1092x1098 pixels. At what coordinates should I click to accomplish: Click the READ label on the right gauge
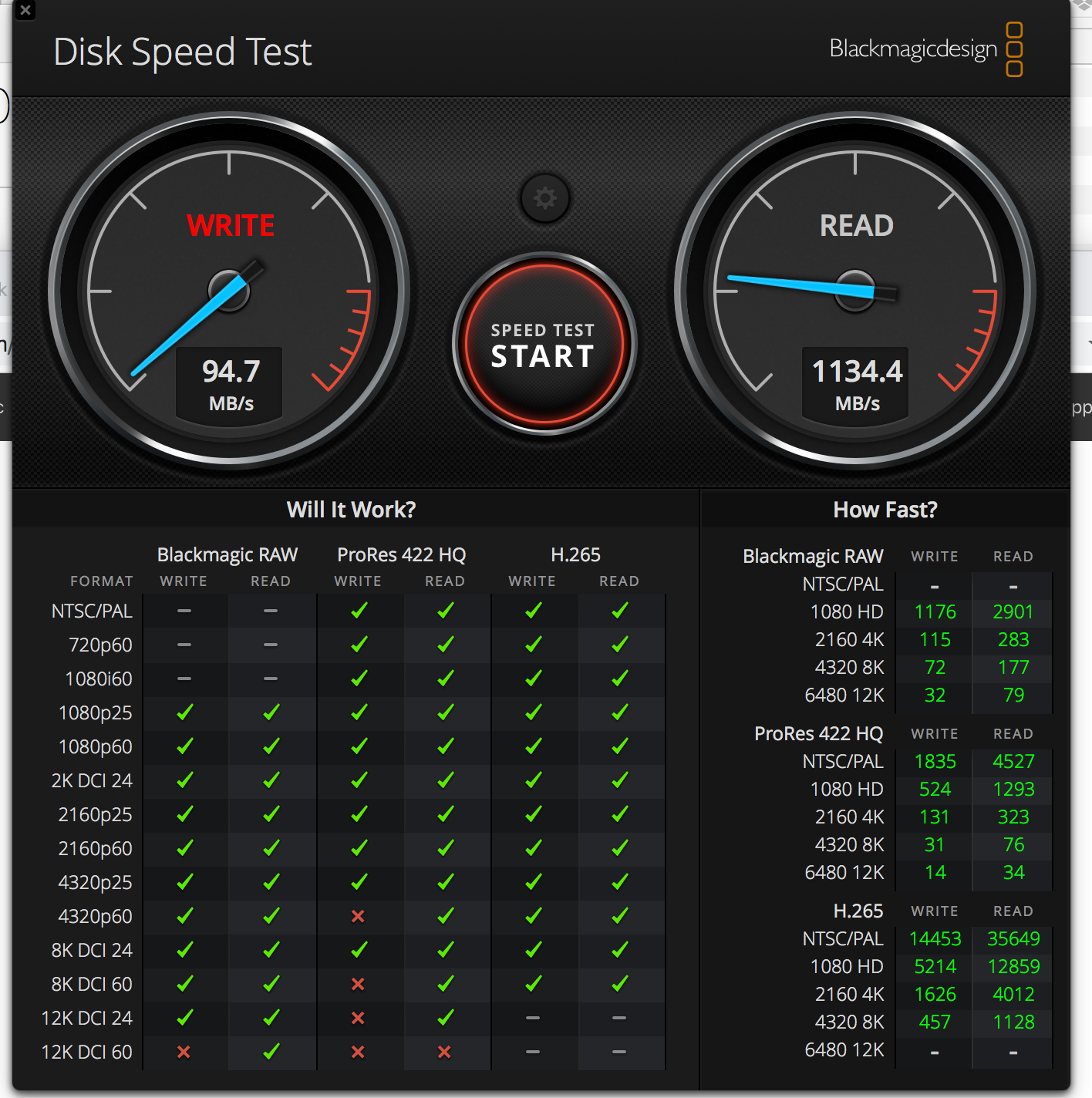pos(857,226)
